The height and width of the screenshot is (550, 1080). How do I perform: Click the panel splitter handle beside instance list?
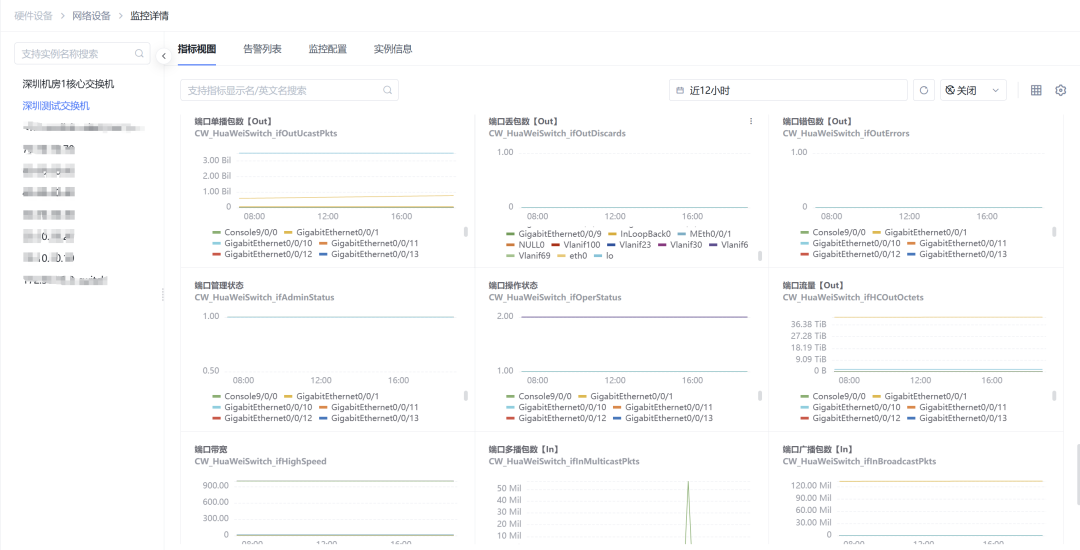coord(163,295)
